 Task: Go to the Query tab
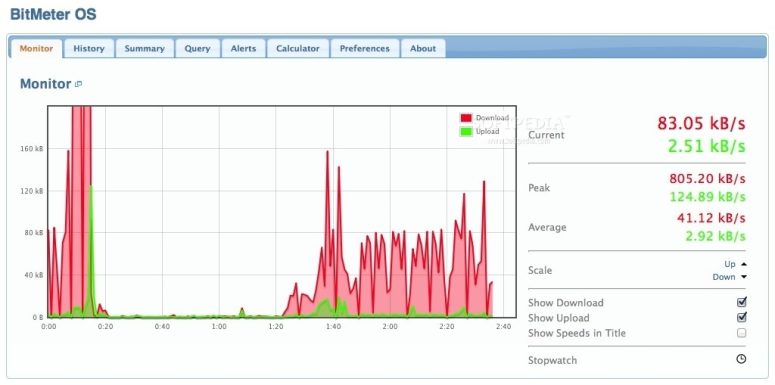(197, 48)
